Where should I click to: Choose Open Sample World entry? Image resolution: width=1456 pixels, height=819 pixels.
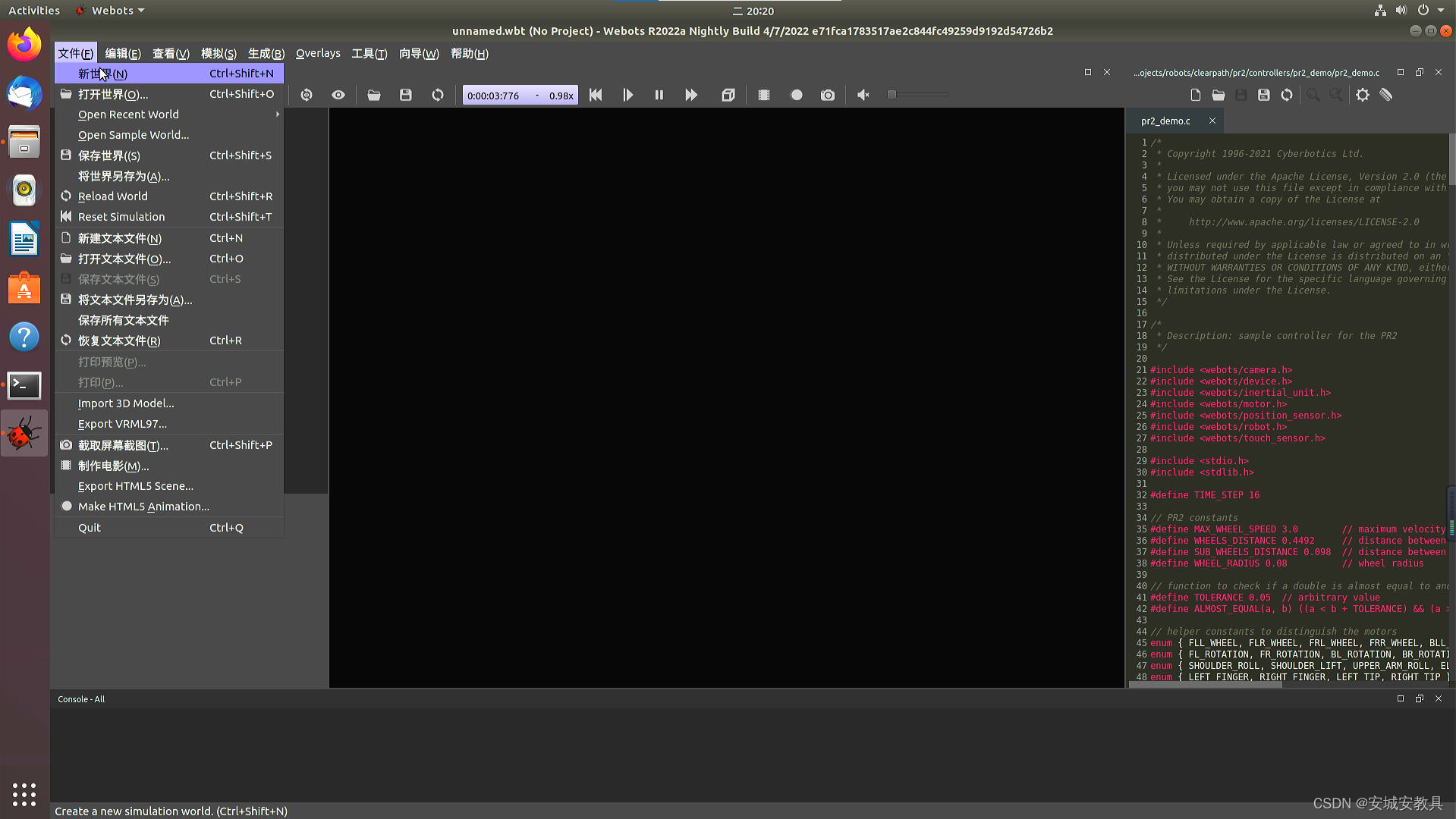point(169,135)
